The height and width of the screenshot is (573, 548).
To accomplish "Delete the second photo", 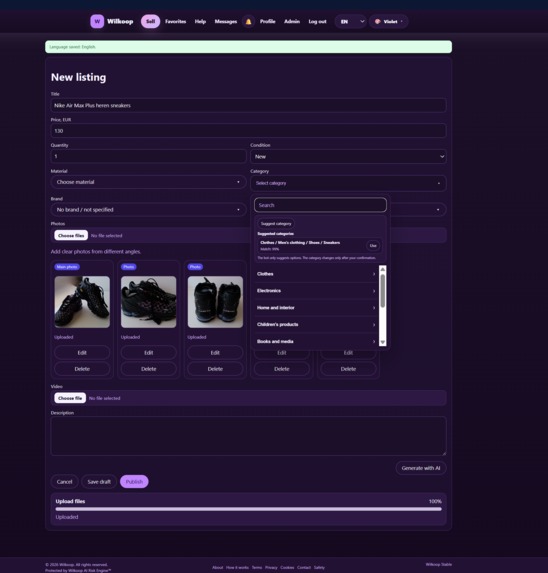I will click(x=149, y=369).
